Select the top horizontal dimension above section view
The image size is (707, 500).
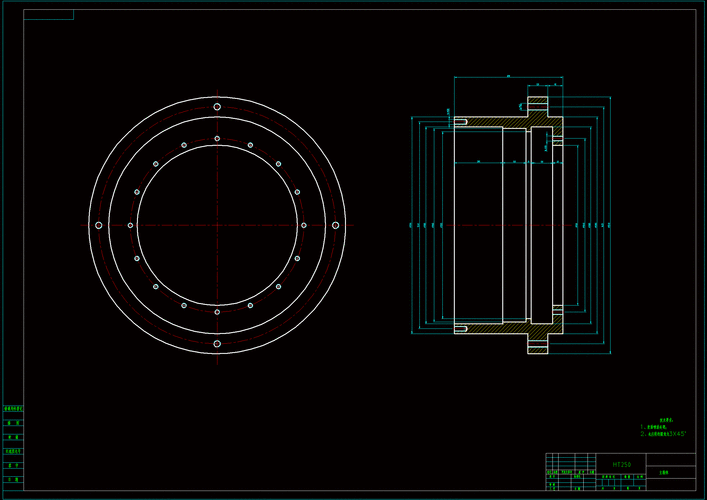coord(508,76)
